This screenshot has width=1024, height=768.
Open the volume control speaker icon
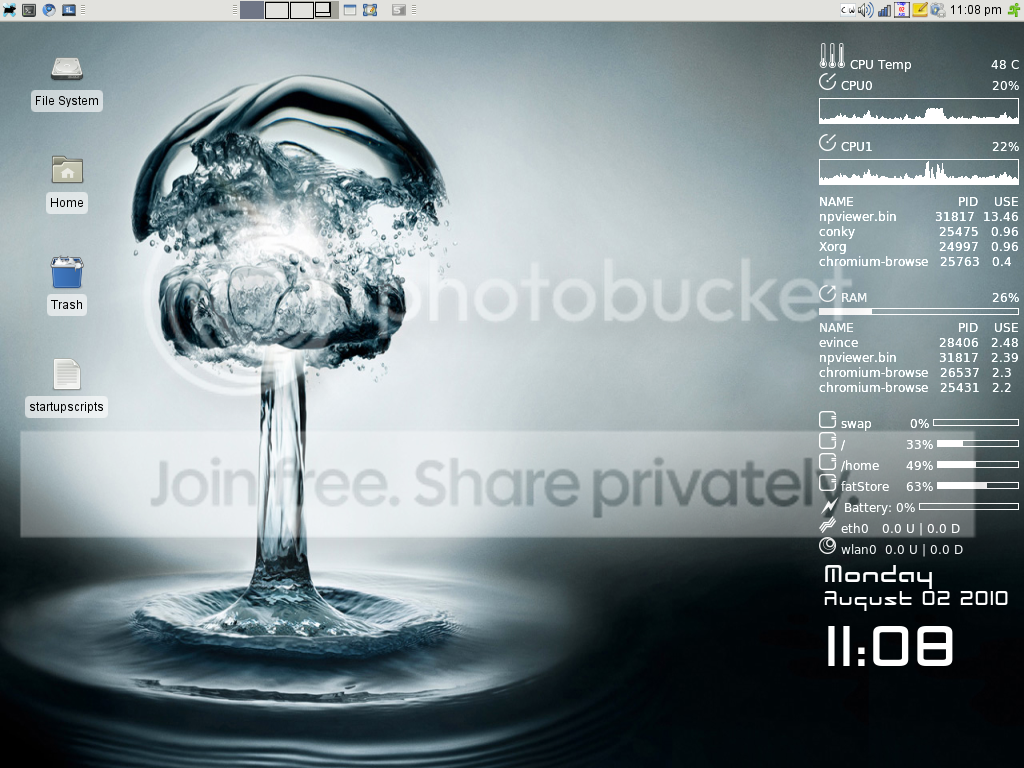tap(865, 10)
